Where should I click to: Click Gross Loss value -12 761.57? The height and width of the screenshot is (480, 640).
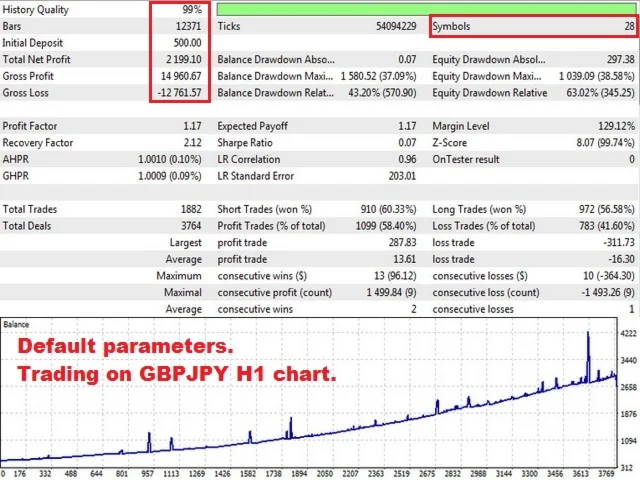click(180, 93)
